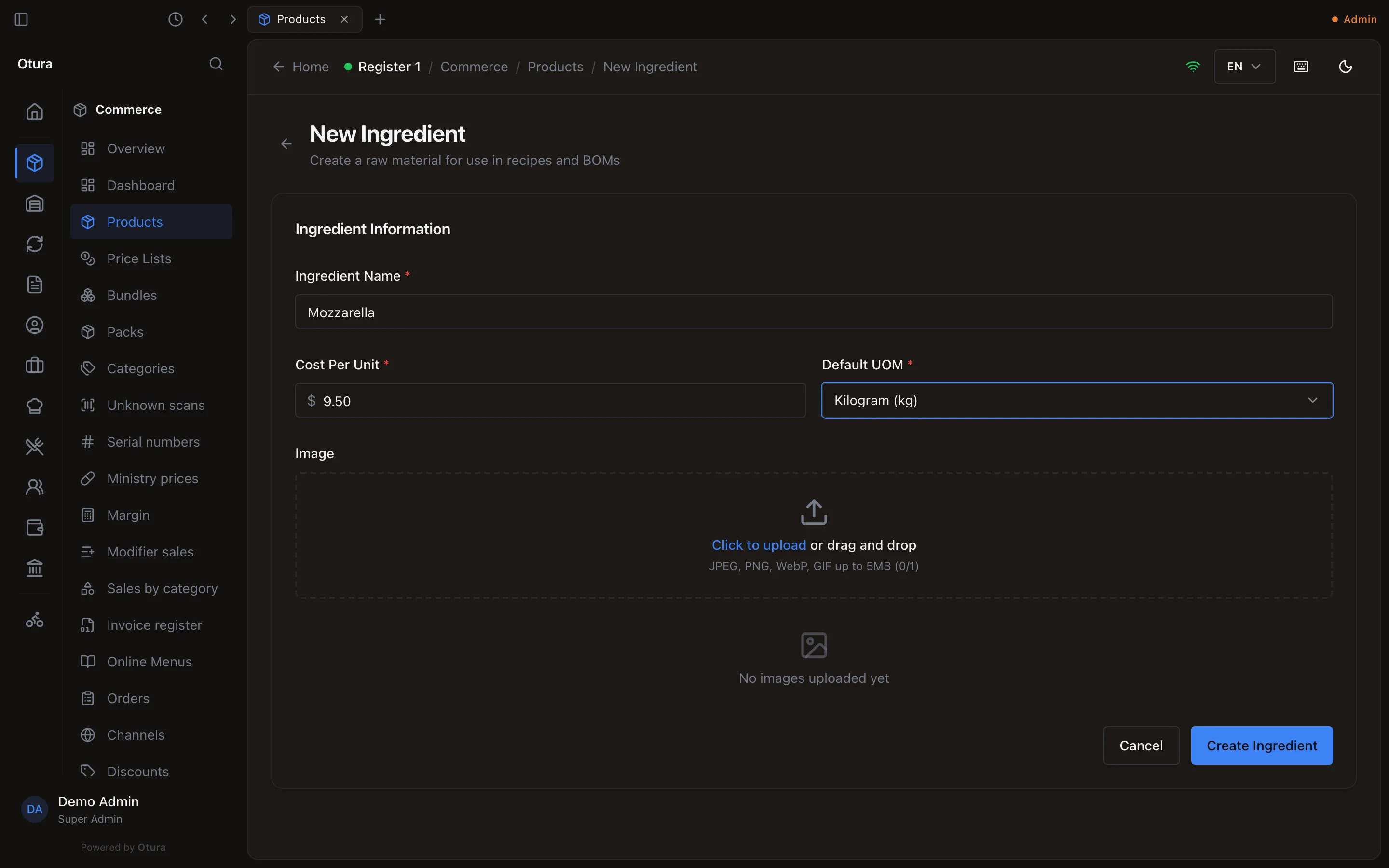Show the keyboard shortcuts icon

[x=1301, y=67]
